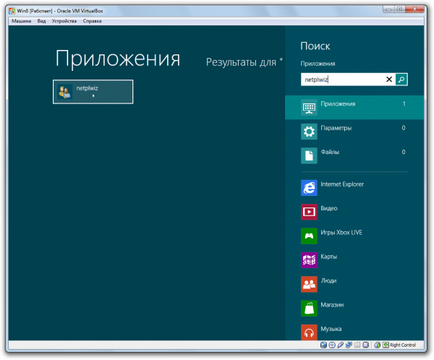Choose the Игры Xbox LIVE icon
Viewport: 434px width, 360px height.
[309, 236]
